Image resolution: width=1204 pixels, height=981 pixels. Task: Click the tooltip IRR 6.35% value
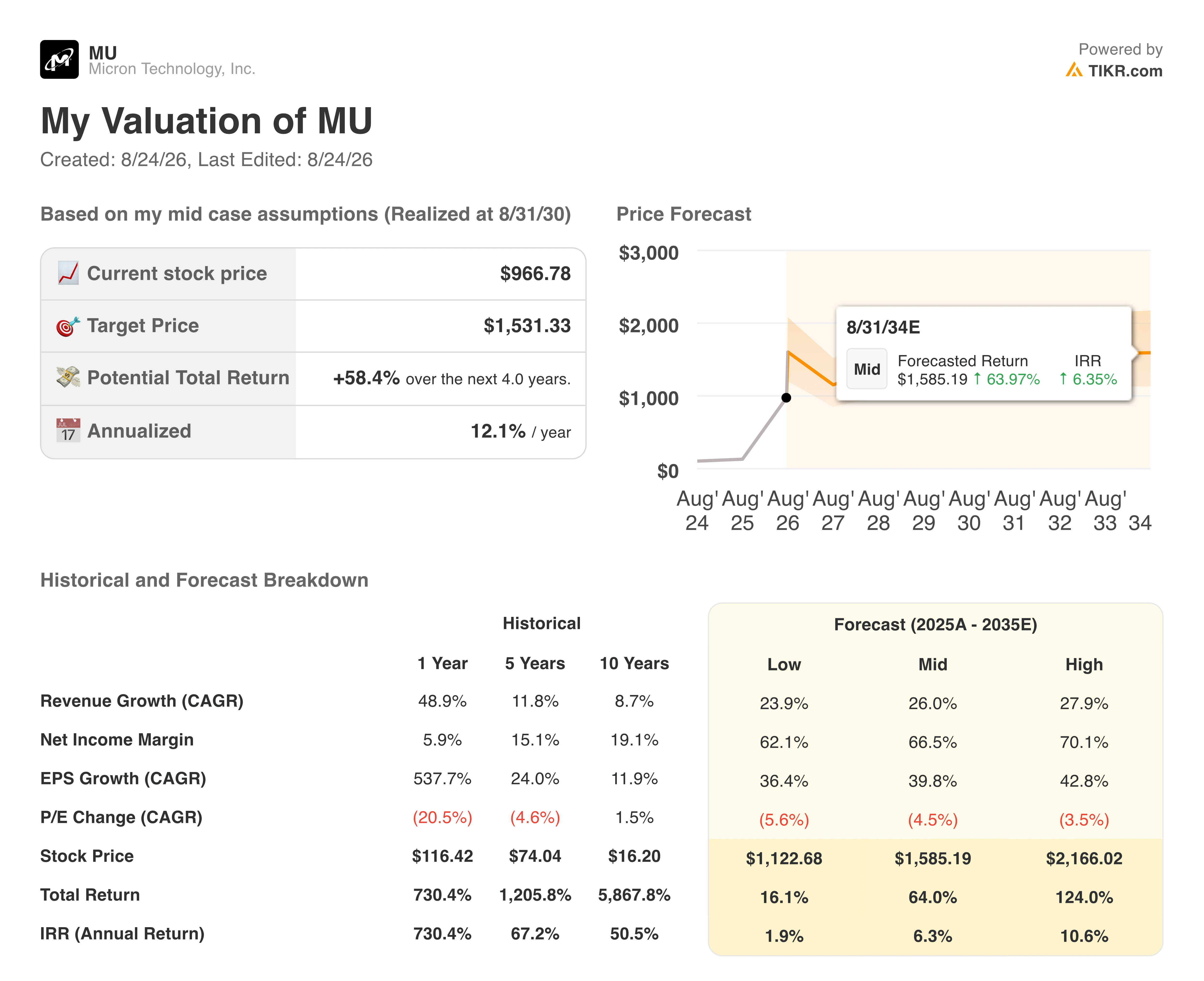pos(1088,379)
